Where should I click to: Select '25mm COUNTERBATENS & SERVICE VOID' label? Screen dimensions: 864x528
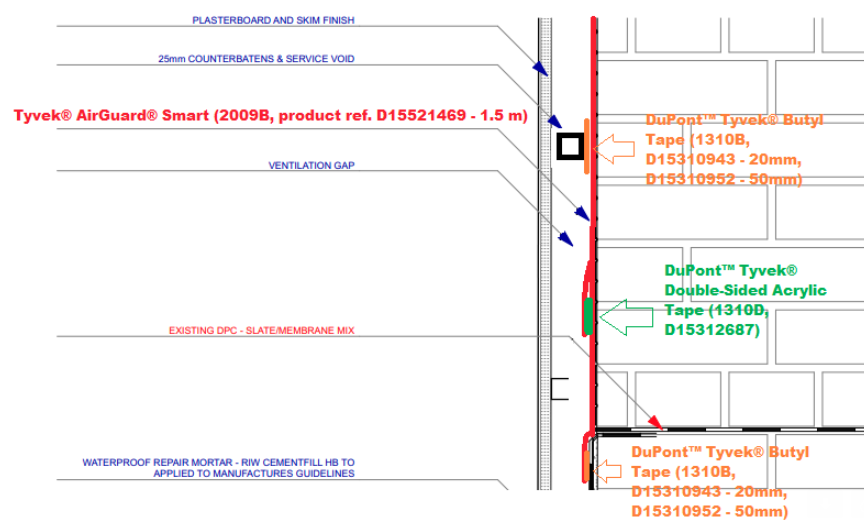click(x=256, y=59)
